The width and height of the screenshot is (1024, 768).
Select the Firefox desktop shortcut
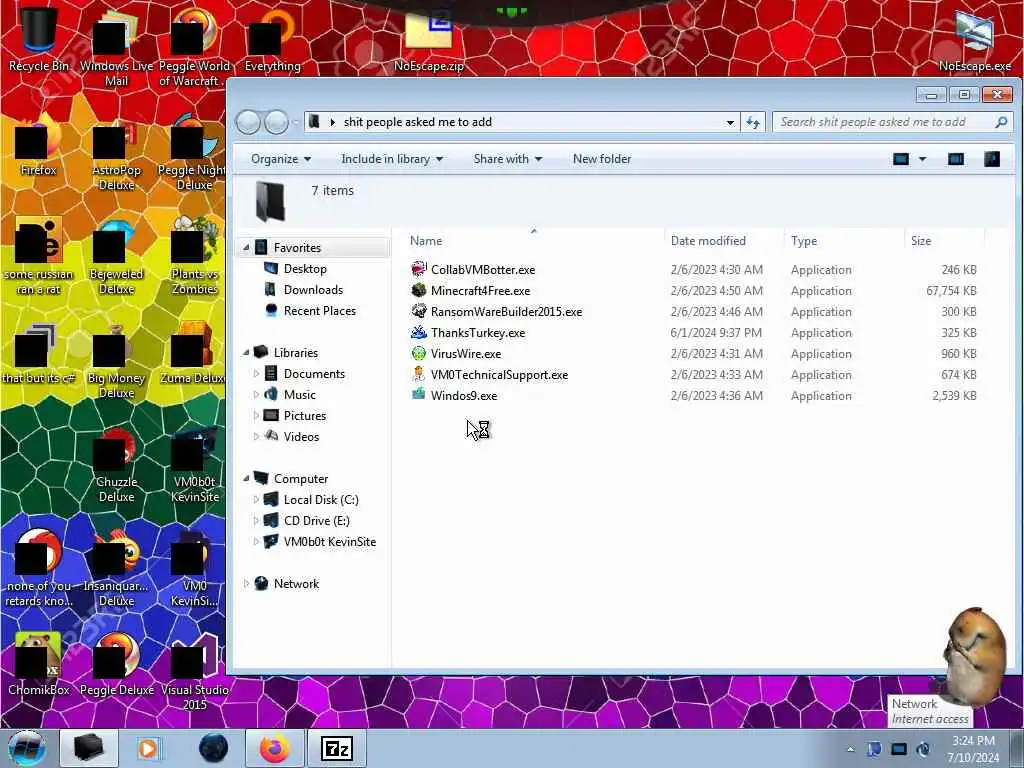tap(39, 147)
